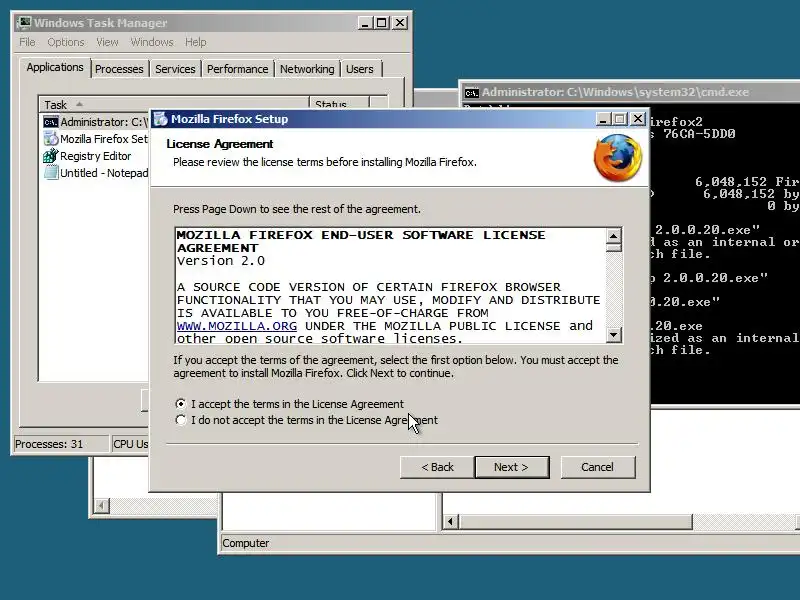Open the Windows menu in Task Manager
Screen dimensions: 800x600
pyautogui.click(x=152, y=42)
